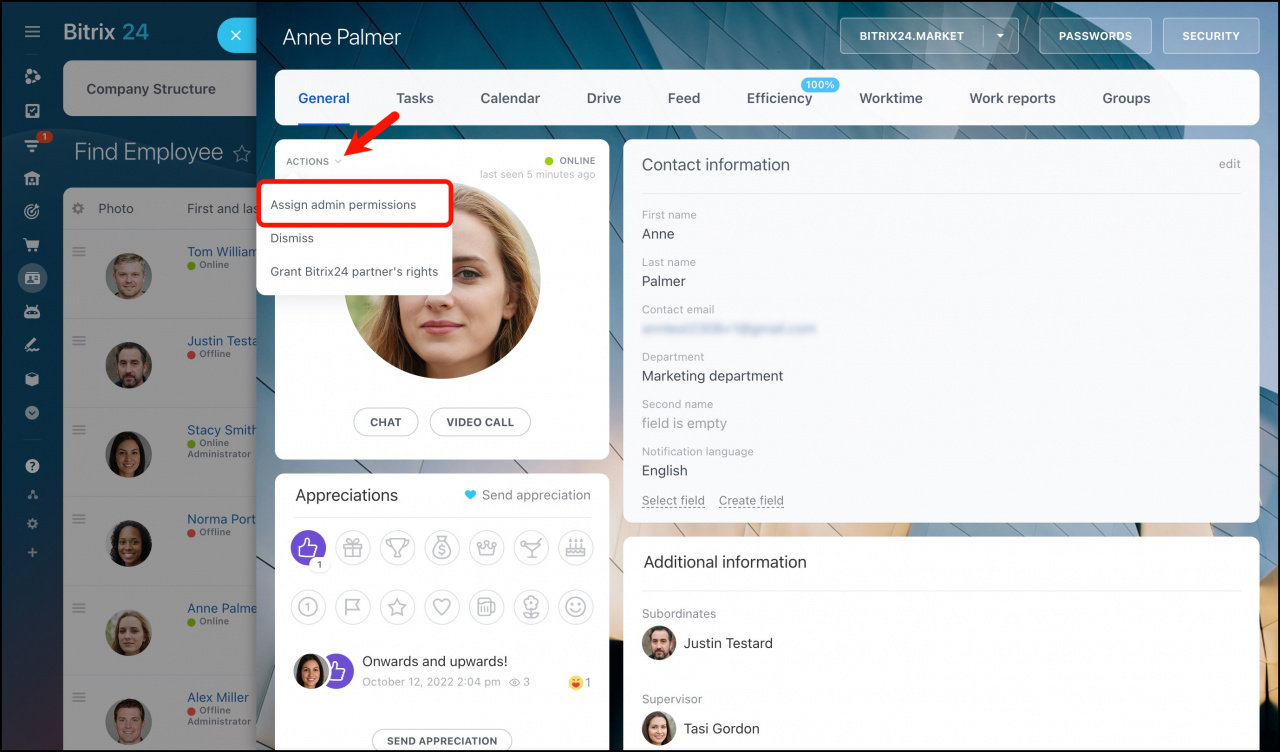Click the Select field link
Screen dimensions: 1280x752
[x=673, y=501]
